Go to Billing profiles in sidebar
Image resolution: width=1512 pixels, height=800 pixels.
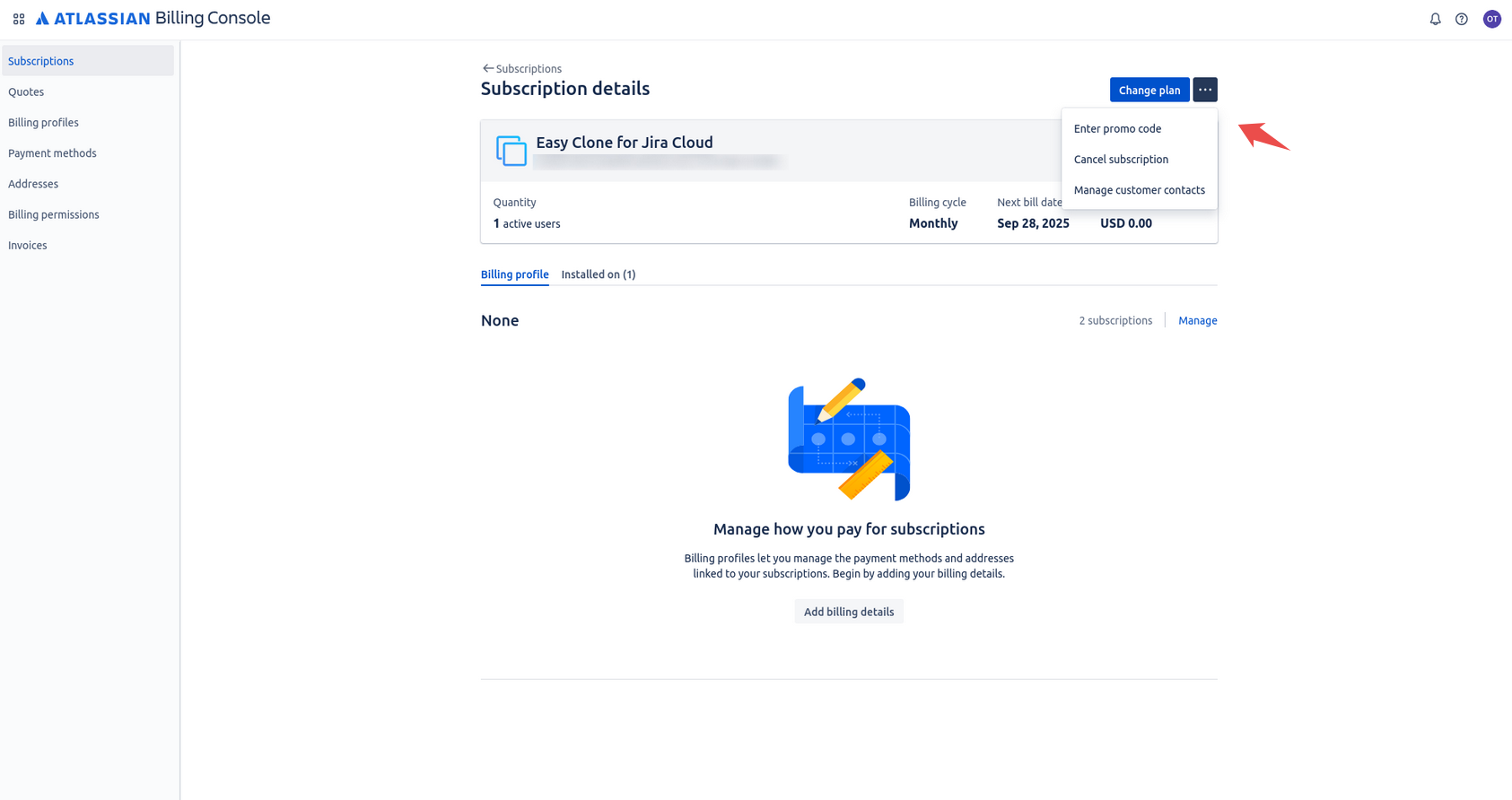[88, 123]
